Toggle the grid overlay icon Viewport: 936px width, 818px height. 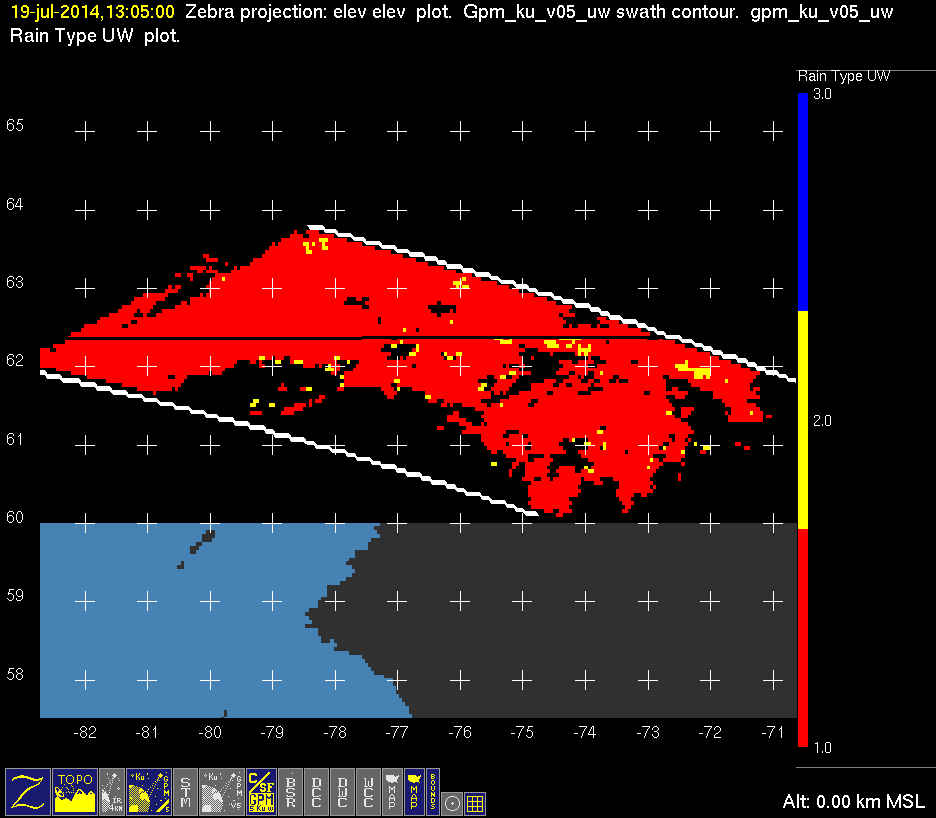(x=476, y=802)
